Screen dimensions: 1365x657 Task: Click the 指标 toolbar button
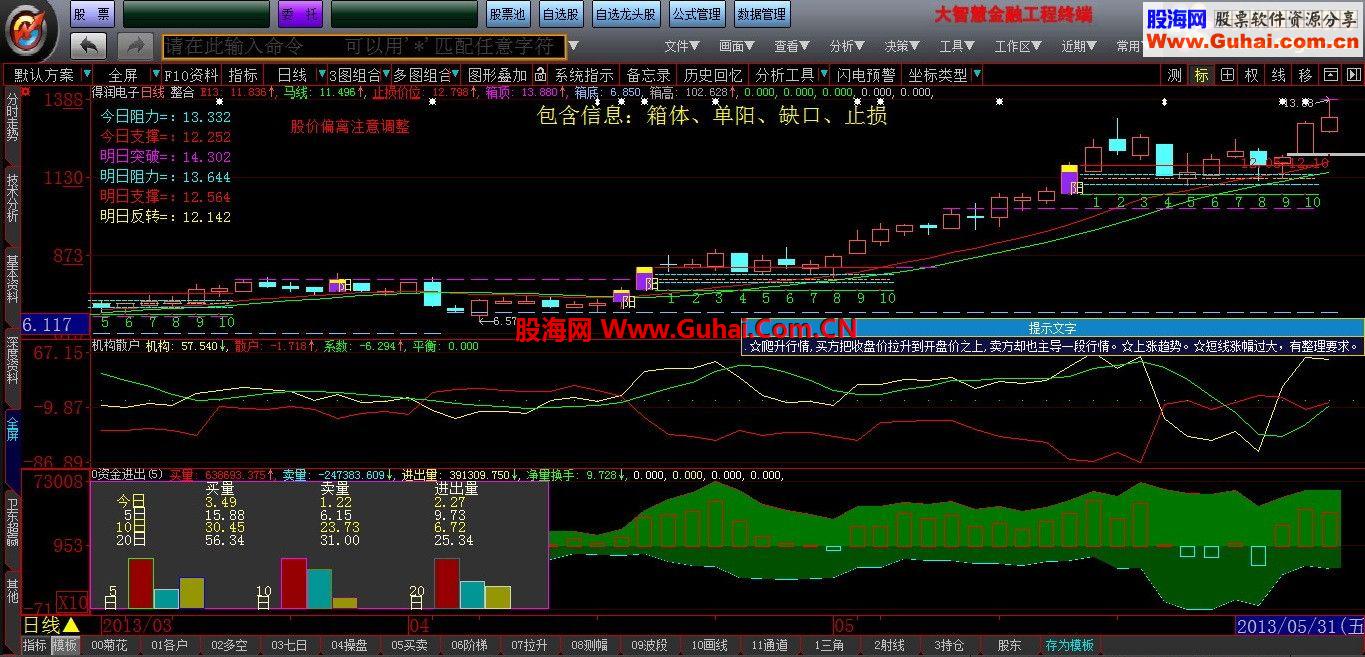click(243, 75)
